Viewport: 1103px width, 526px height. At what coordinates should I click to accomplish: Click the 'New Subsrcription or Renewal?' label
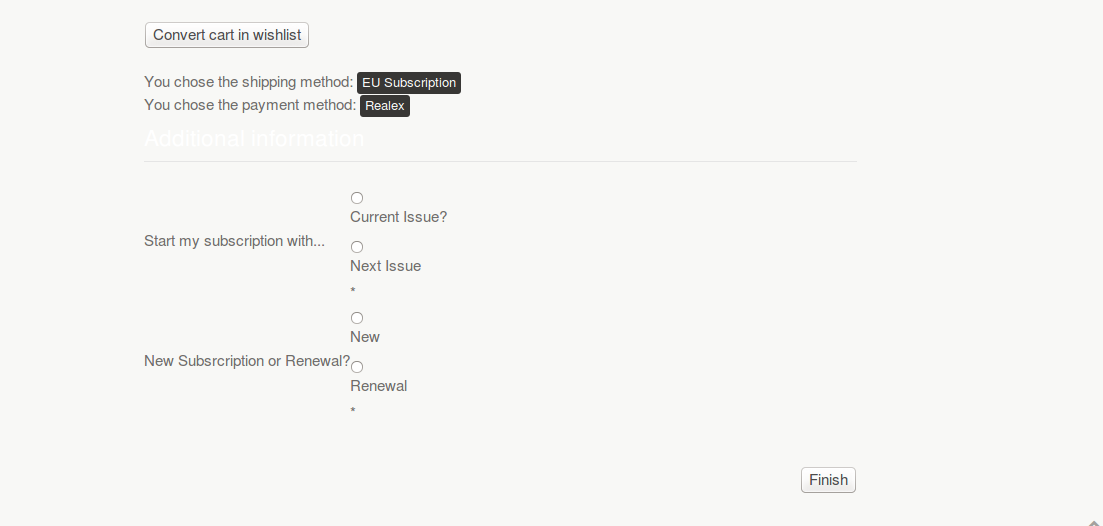tap(247, 361)
